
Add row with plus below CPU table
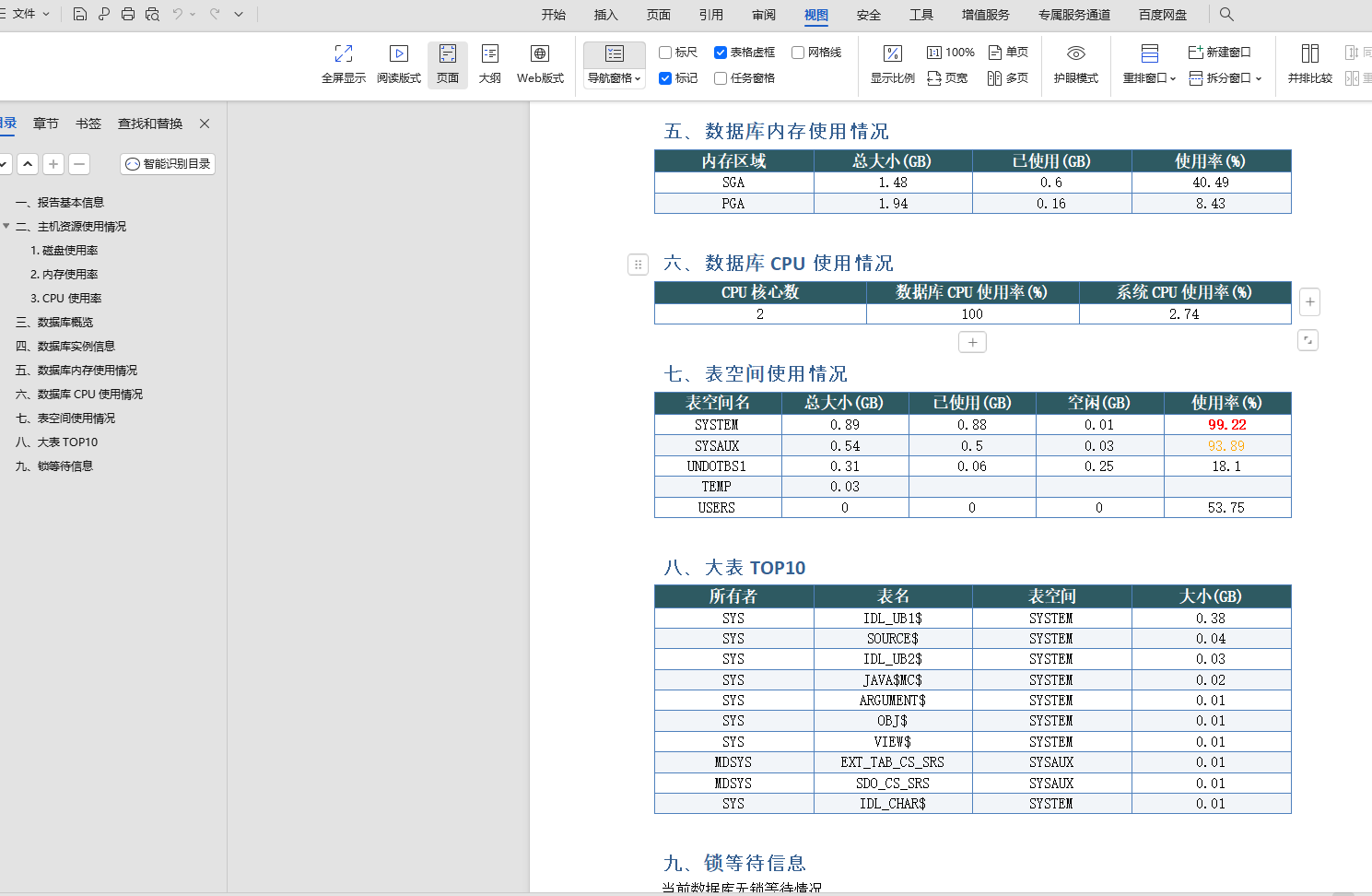pyautogui.click(x=972, y=342)
